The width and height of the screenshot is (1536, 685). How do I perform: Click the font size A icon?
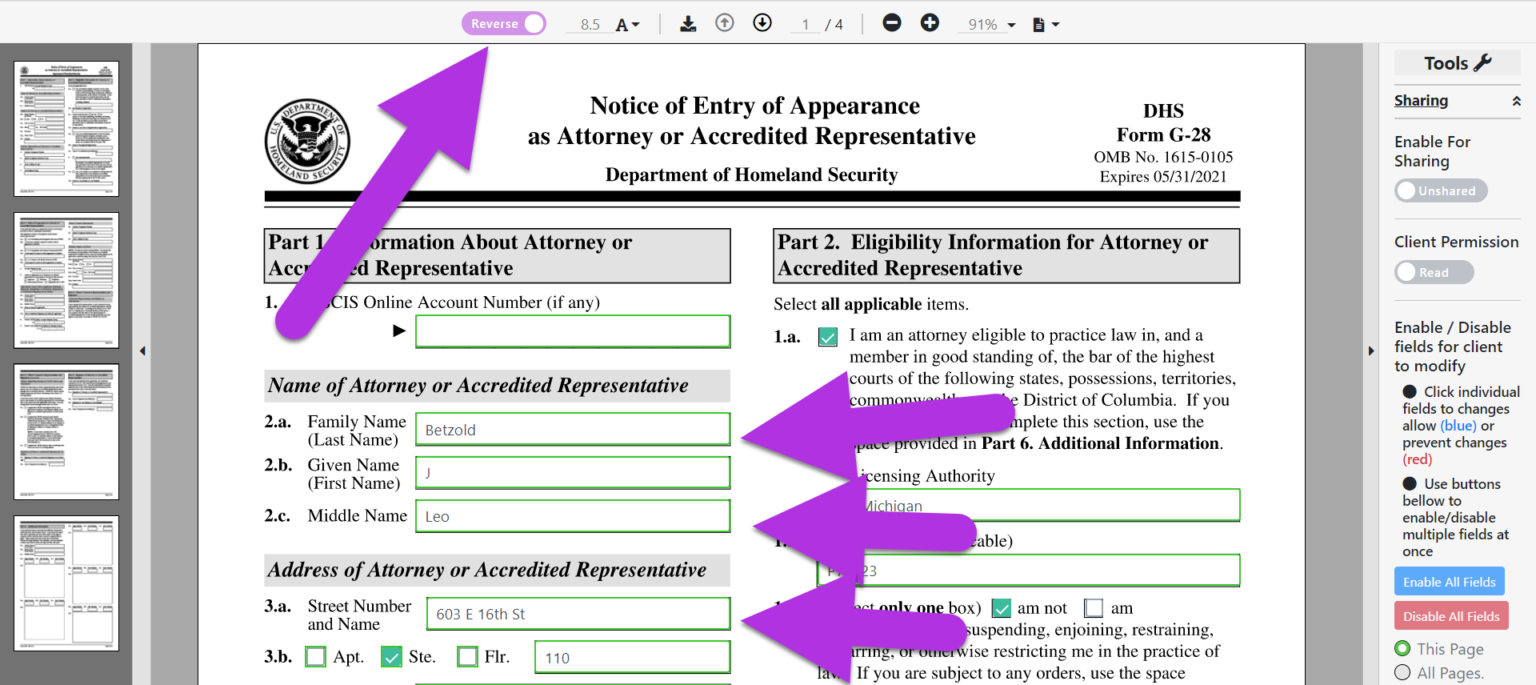(x=622, y=22)
